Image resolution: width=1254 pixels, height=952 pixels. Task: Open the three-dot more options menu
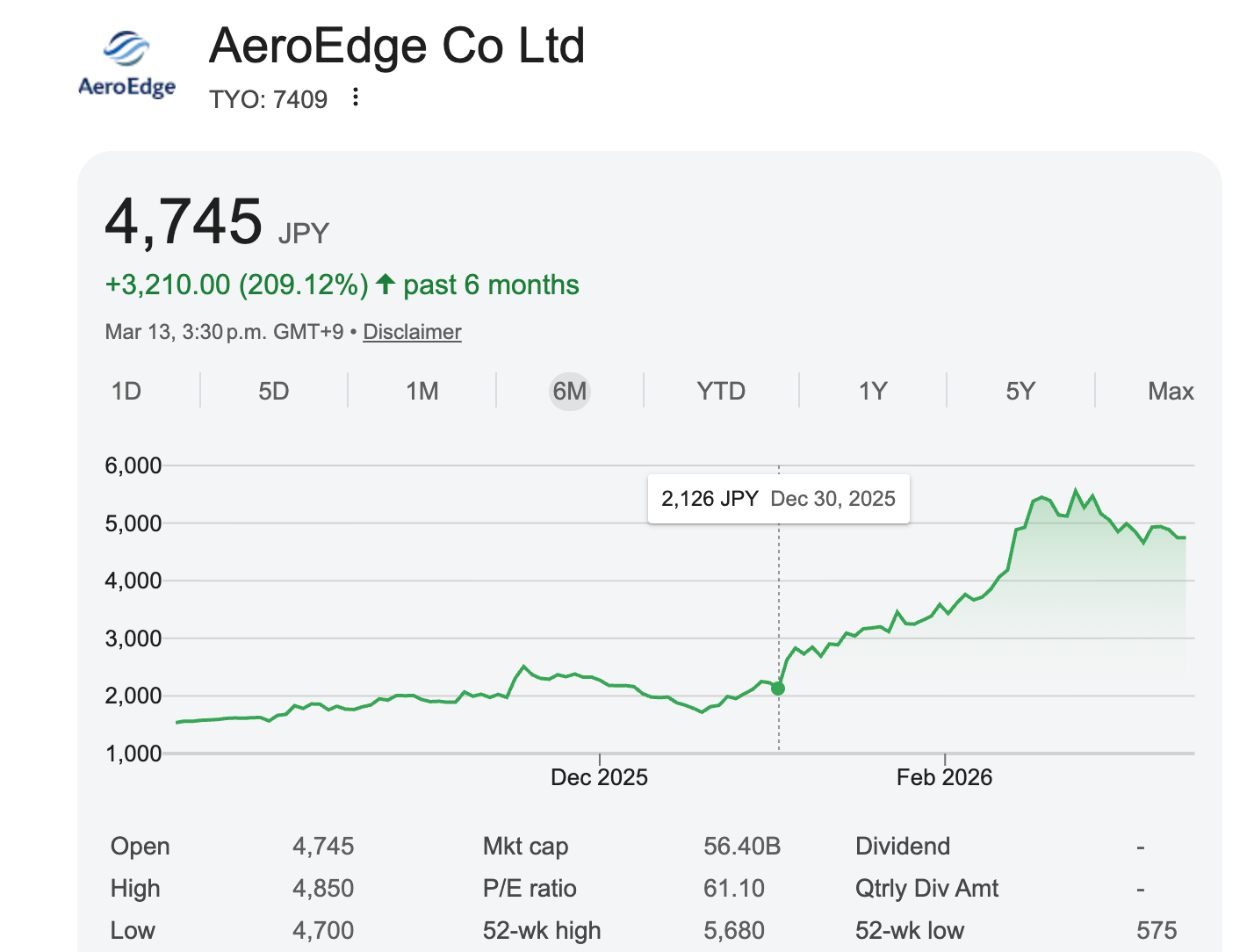click(355, 97)
